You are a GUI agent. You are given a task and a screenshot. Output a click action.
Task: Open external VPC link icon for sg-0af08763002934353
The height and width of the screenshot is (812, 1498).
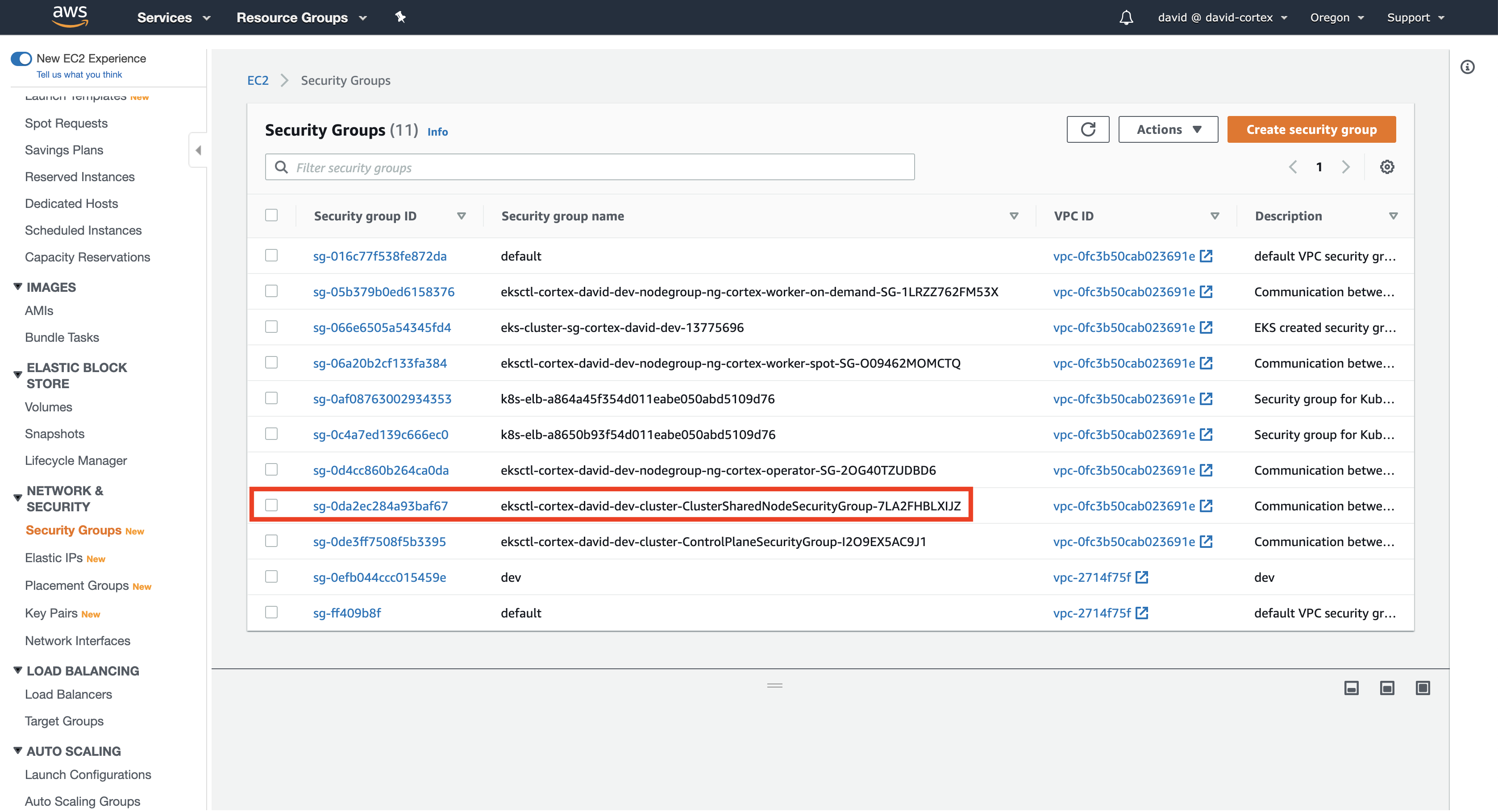(1206, 399)
